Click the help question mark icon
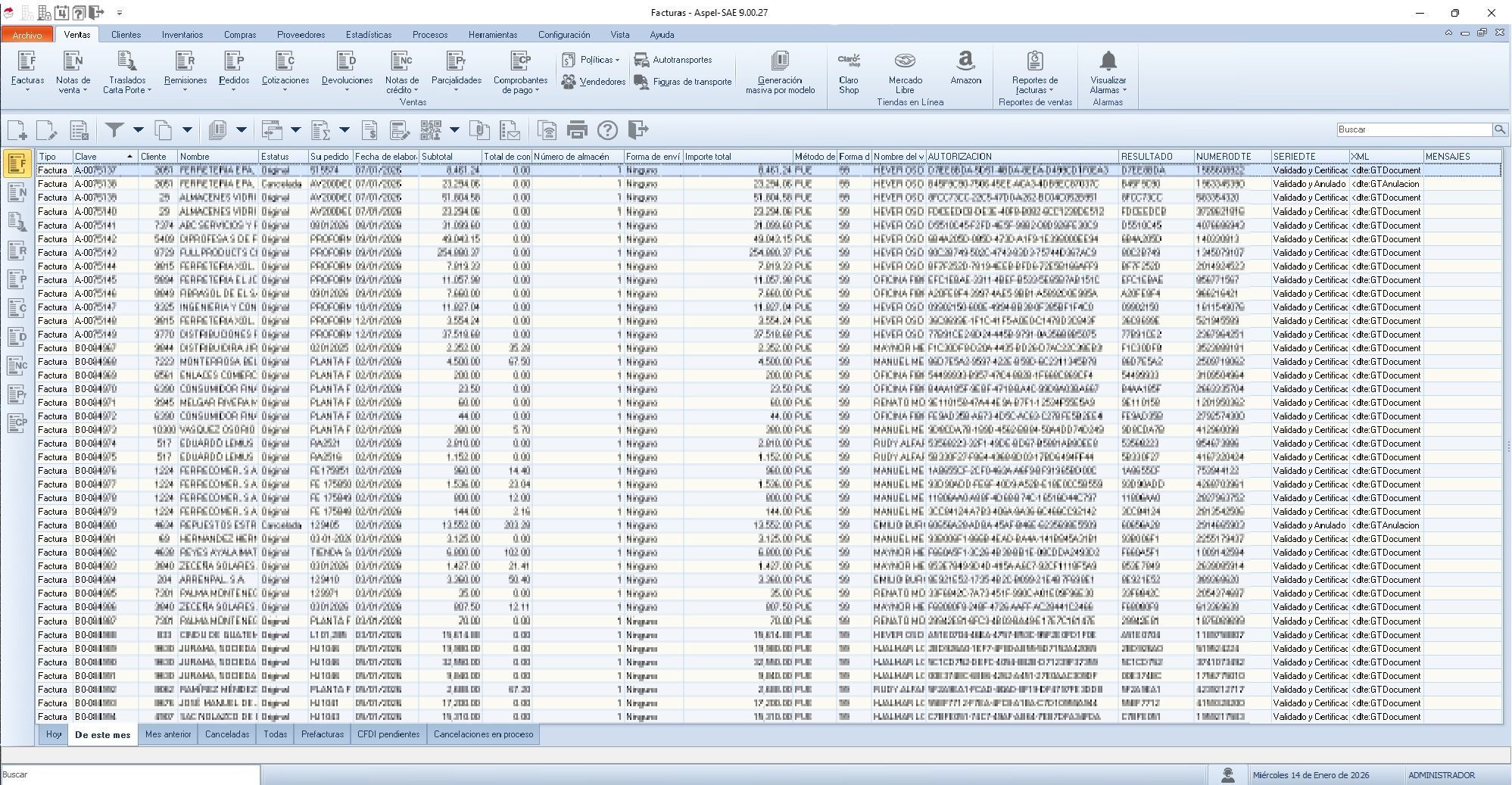 pos(607,130)
